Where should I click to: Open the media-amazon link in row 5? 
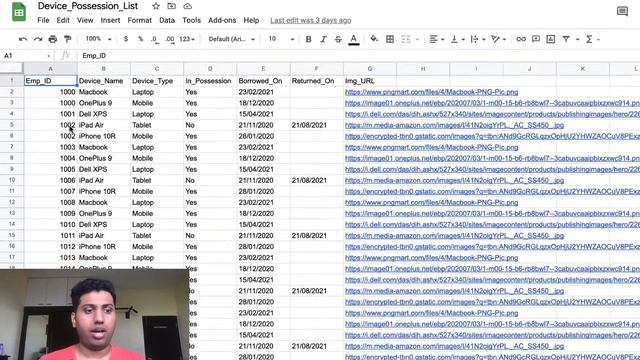coord(454,125)
